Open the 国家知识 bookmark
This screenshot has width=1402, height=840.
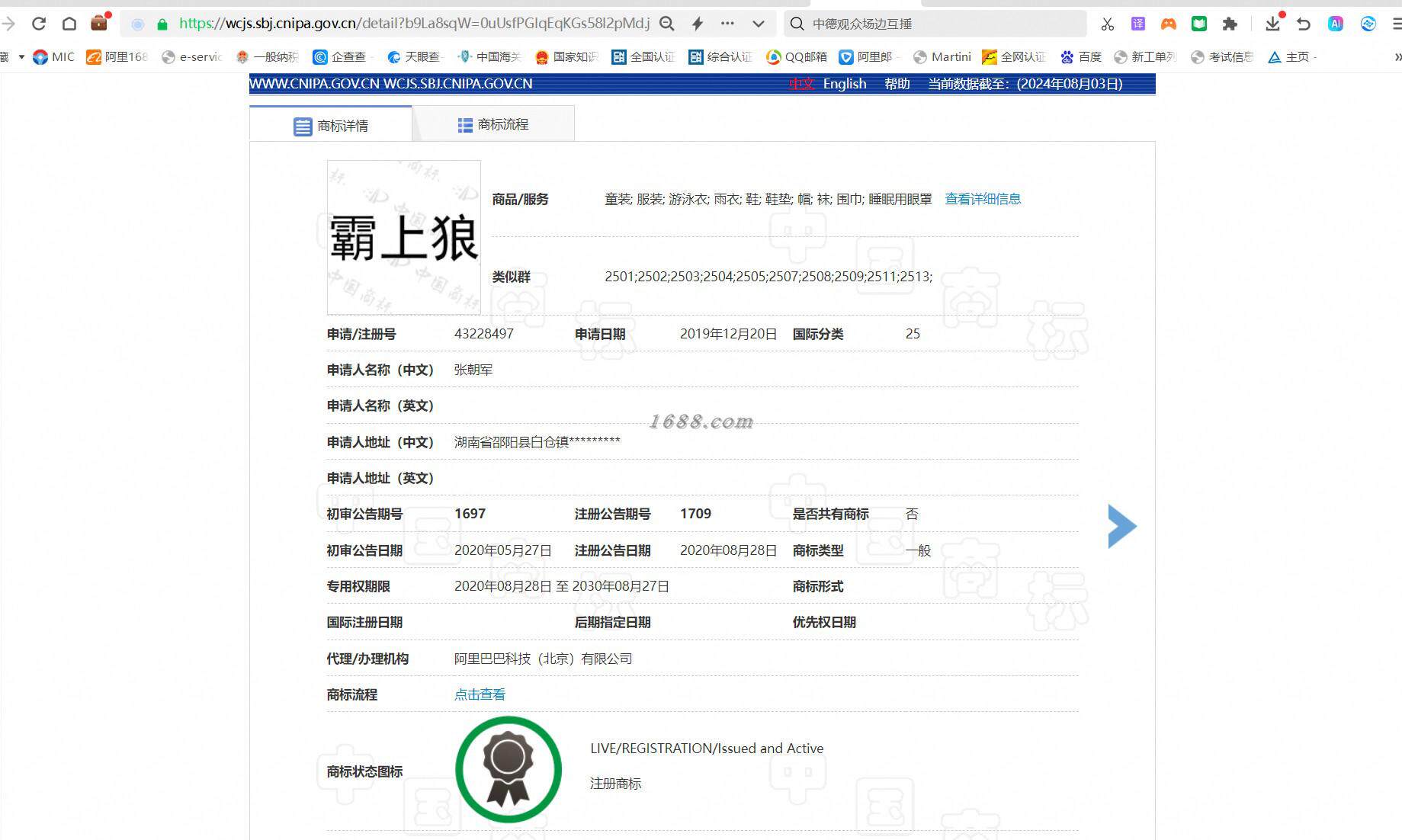coord(566,57)
